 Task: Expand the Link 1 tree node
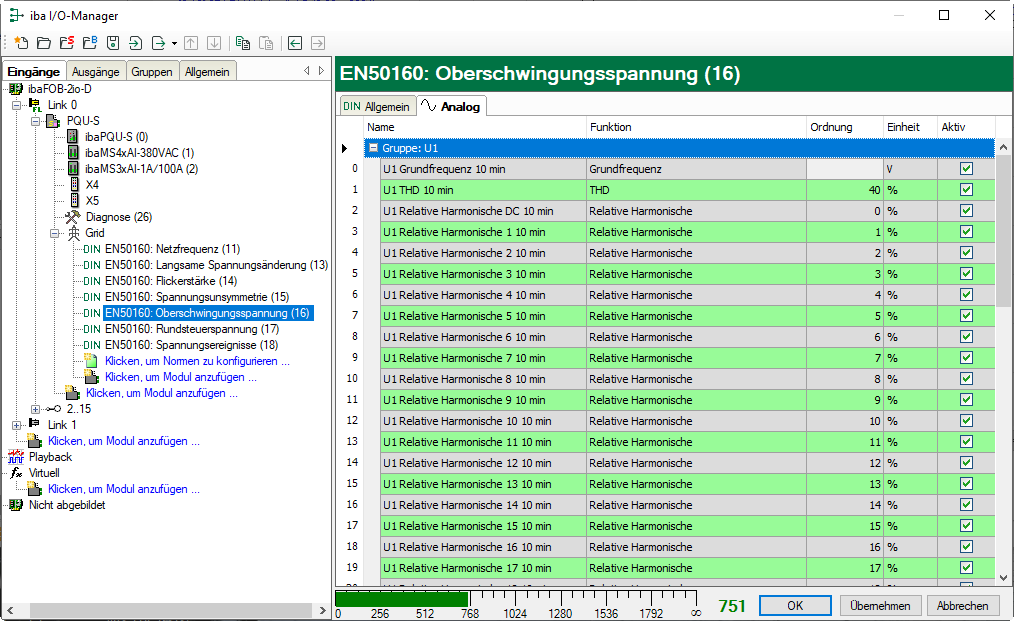pyautogui.click(x=17, y=425)
